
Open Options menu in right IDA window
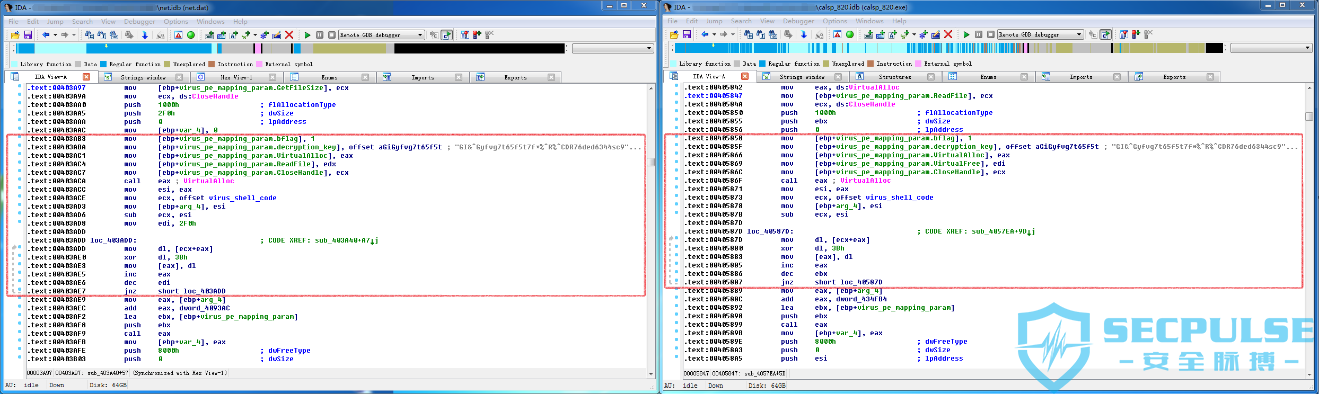pos(835,21)
